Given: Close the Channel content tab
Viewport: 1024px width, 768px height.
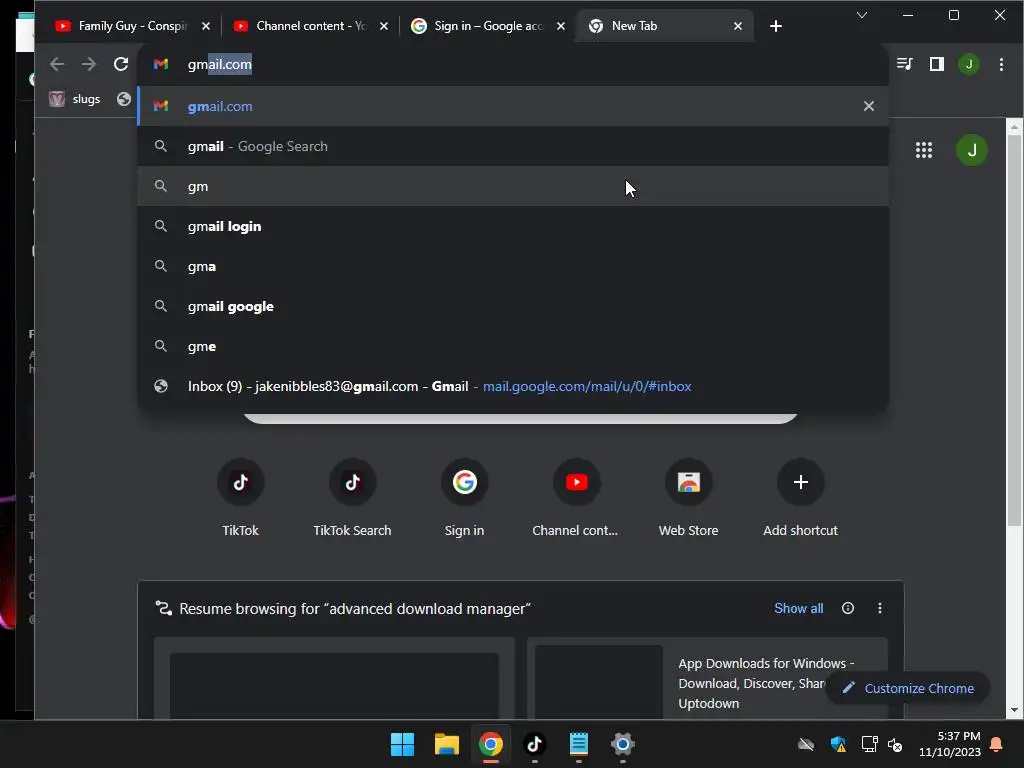Looking at the screenshot, I should coord(384,26).
